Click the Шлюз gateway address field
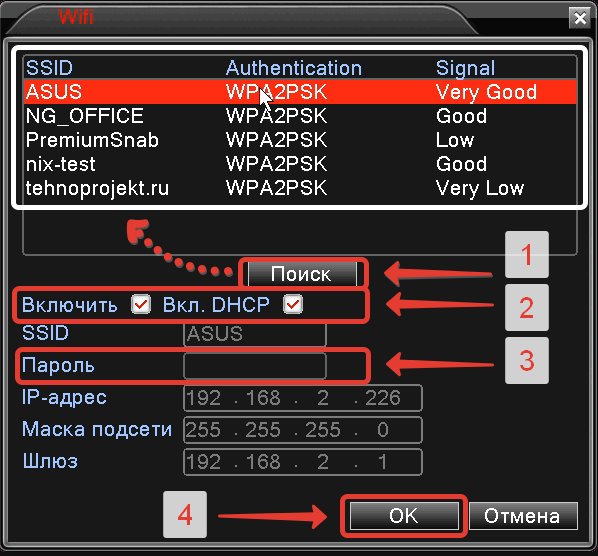 tap(303, 462)
